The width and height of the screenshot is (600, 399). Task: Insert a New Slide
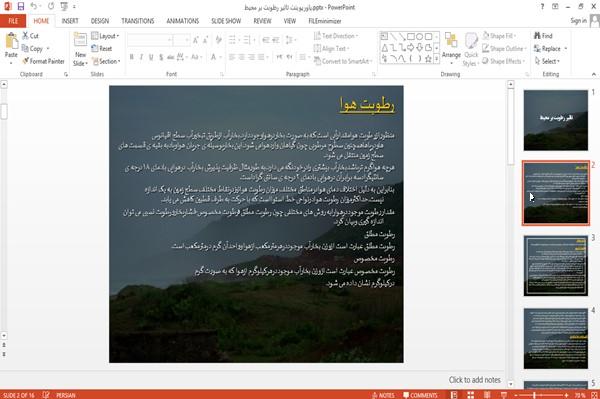(80, 50)
